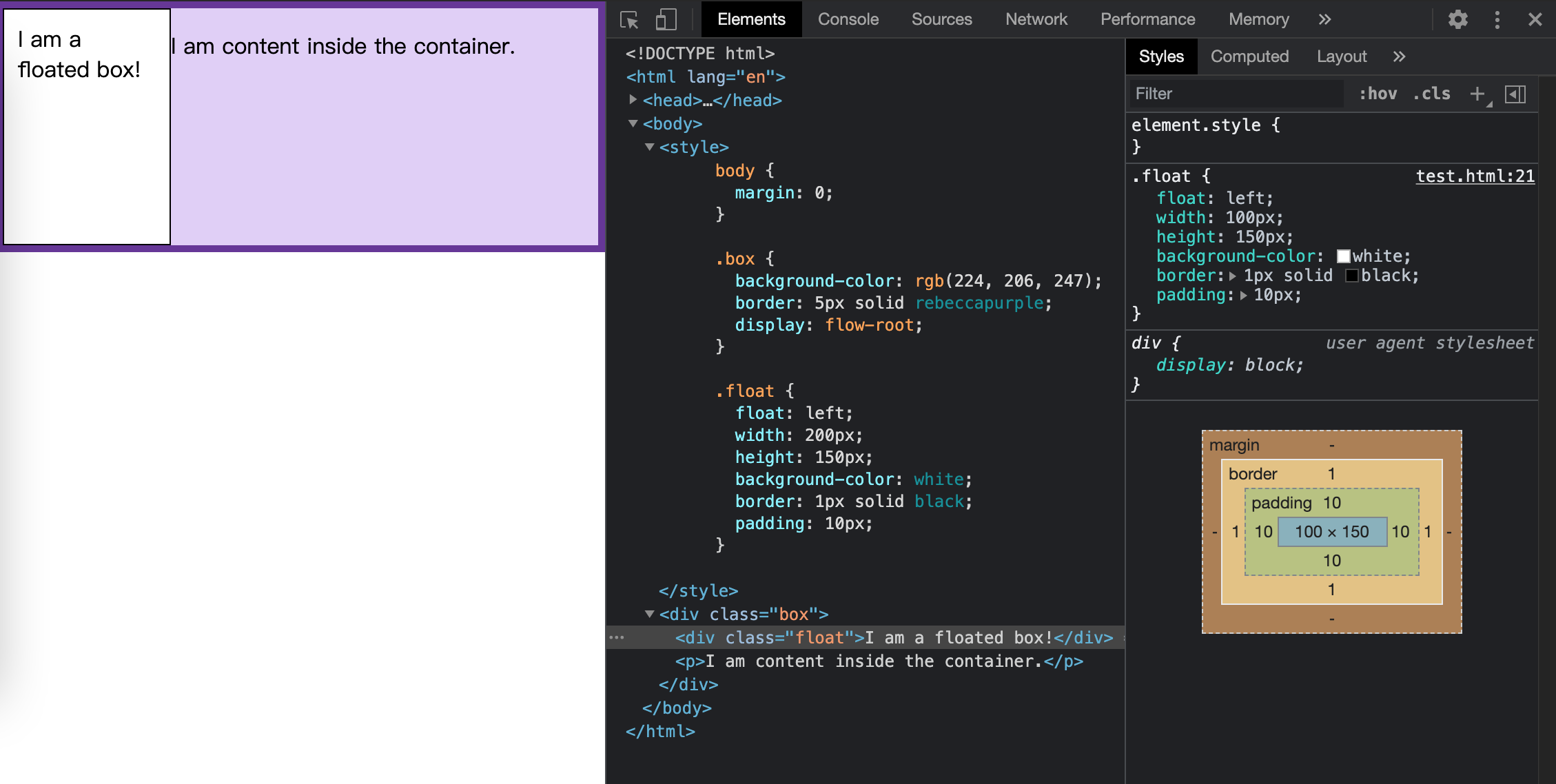Toggle the :hov element state button
1556x784 pixels.
tap(1378, 94)
